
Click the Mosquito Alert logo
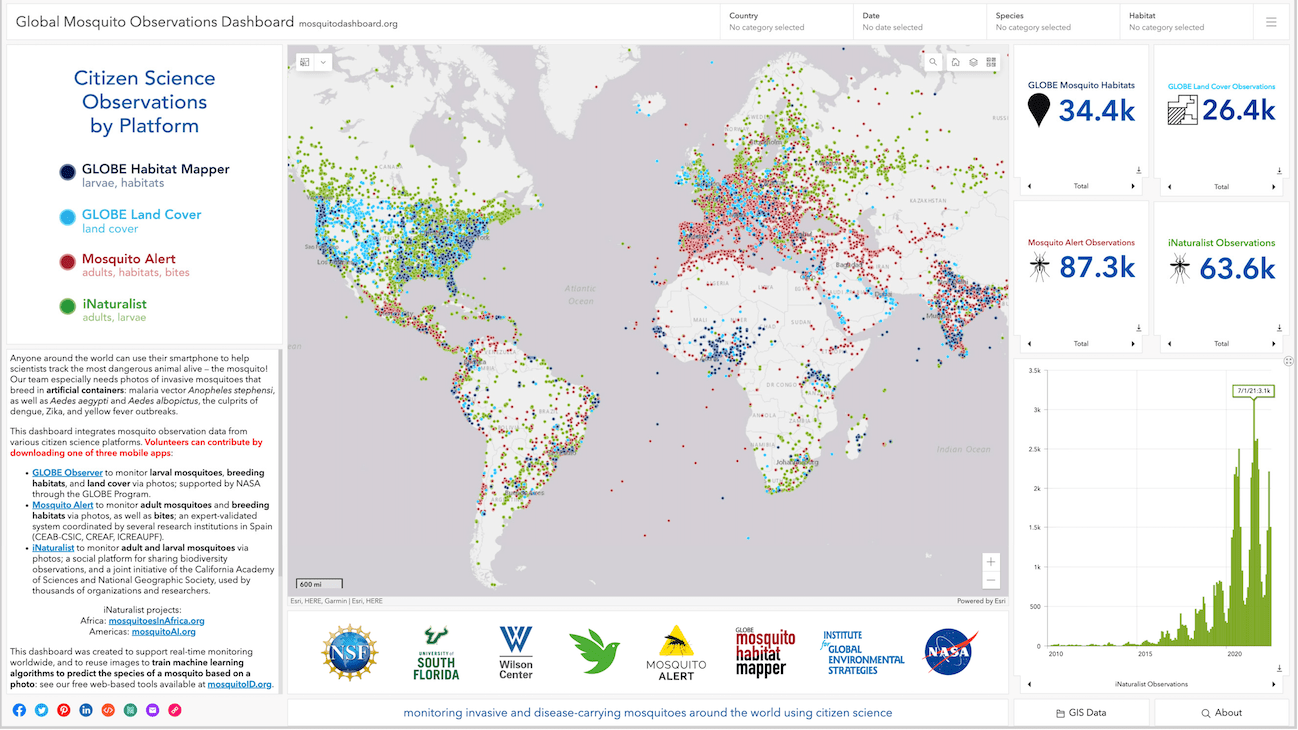[x=676, y=653]
